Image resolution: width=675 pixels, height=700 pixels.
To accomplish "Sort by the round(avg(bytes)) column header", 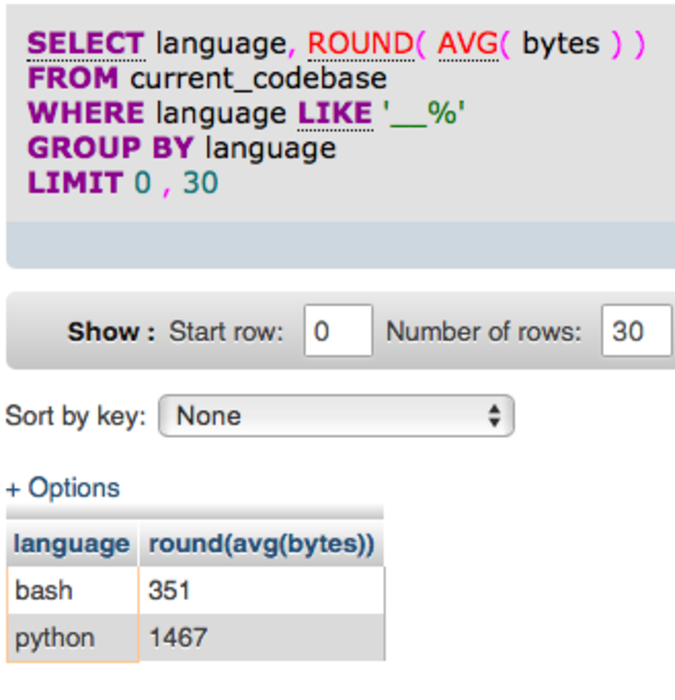I will 261,544.
